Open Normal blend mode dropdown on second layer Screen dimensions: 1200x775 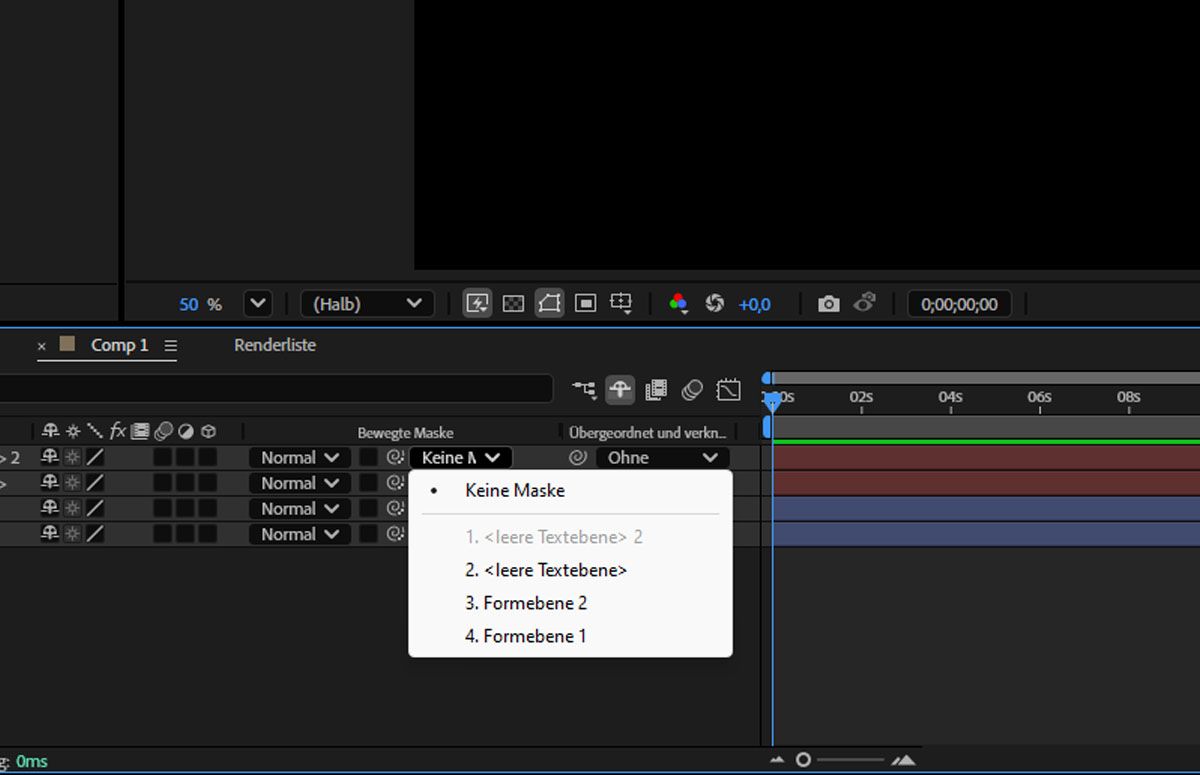[299, 483]
